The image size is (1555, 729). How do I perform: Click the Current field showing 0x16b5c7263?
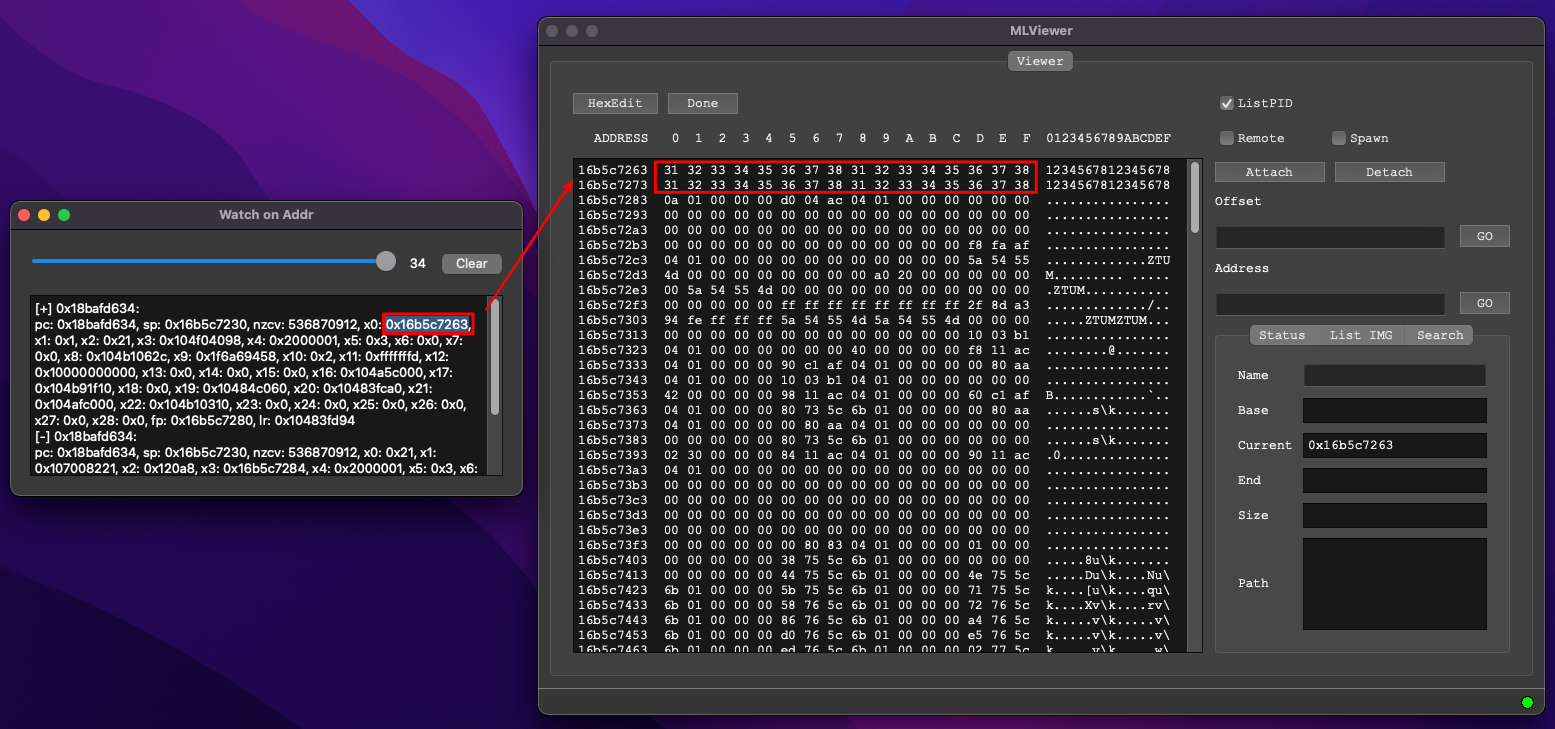click(1394, 445)
